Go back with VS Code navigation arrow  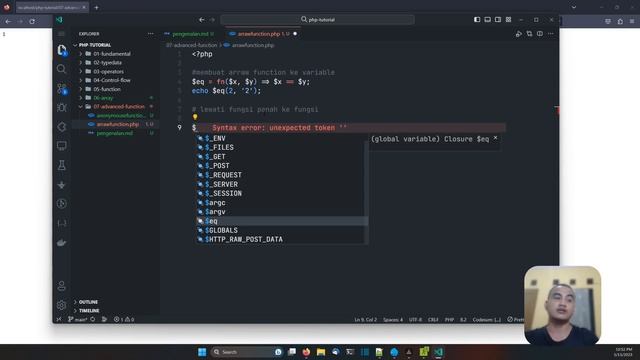202,20
